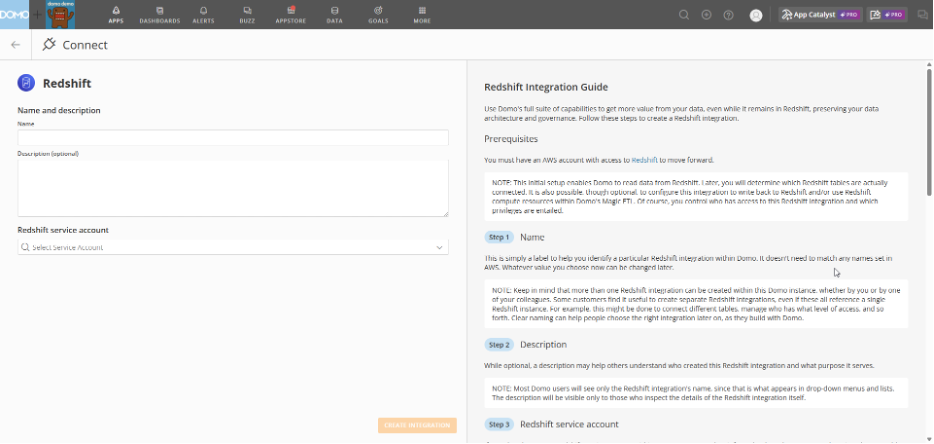Click the add plus circle icon
The height and width of the screenshot is (444, 934).
click(x=706, y=15)
